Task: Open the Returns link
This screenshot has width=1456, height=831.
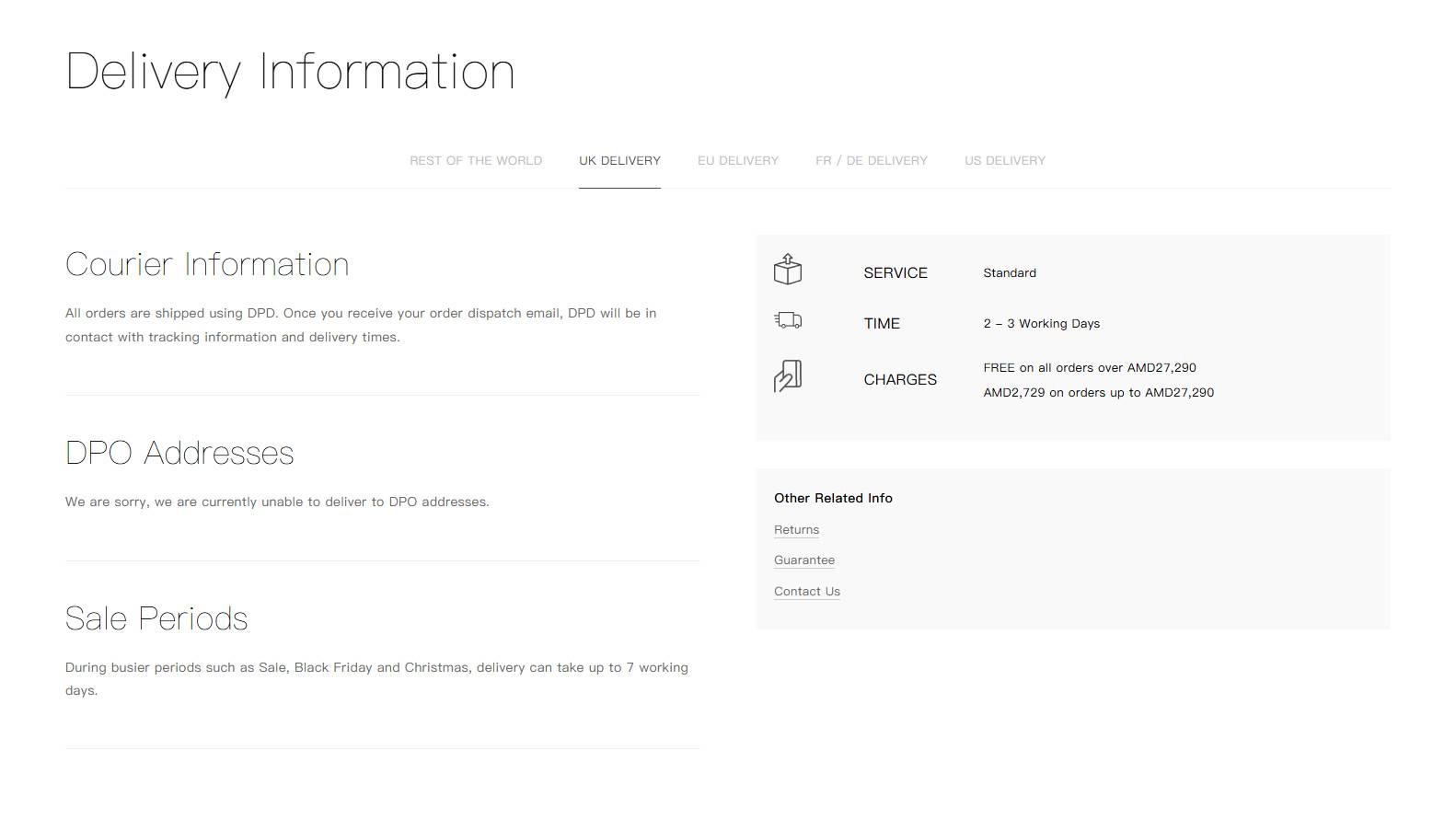Action: tap(796, 529)
